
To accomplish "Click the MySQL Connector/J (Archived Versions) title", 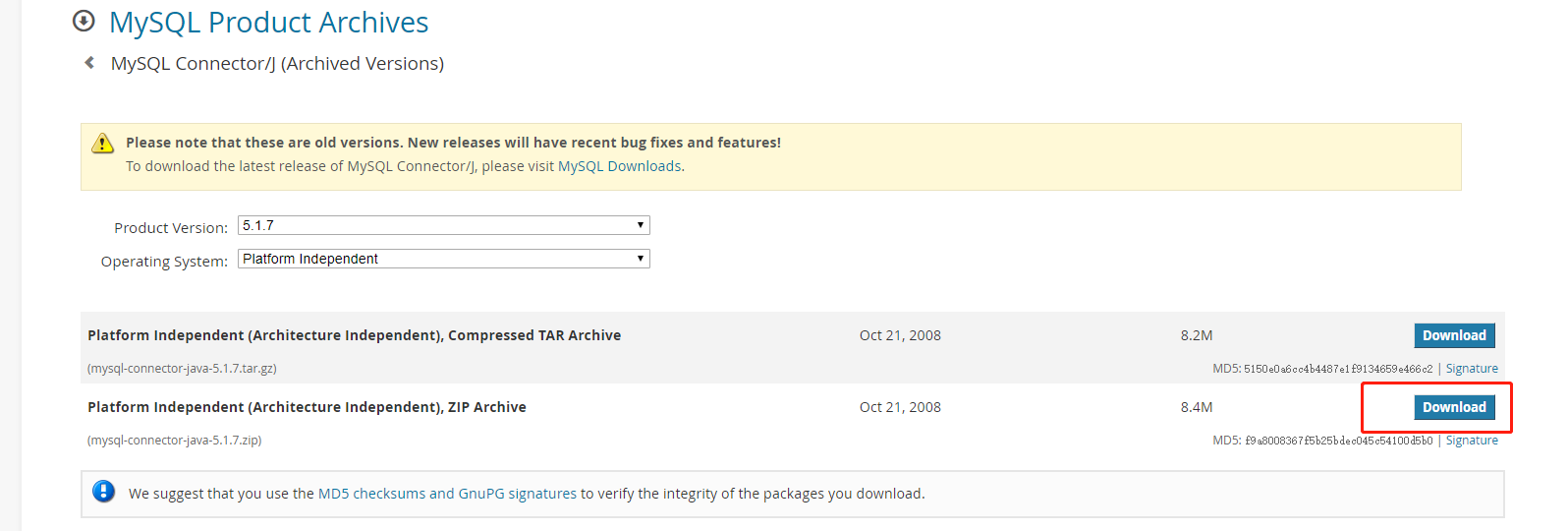I will [x=277, y=63].
